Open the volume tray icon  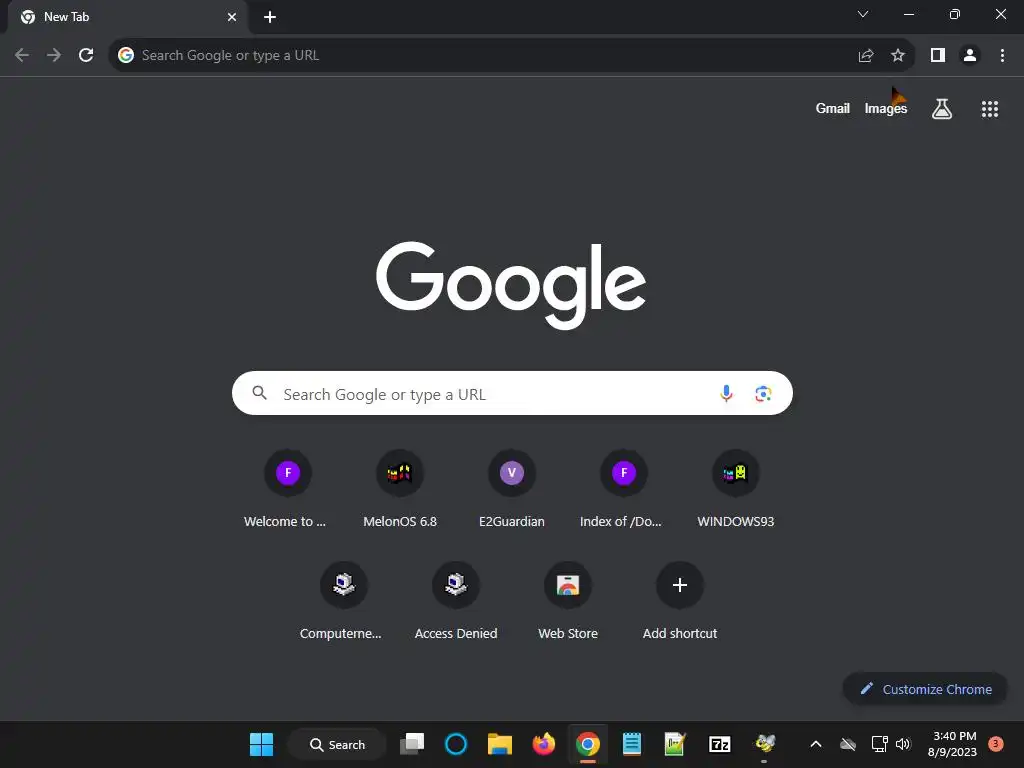[903, 744]
